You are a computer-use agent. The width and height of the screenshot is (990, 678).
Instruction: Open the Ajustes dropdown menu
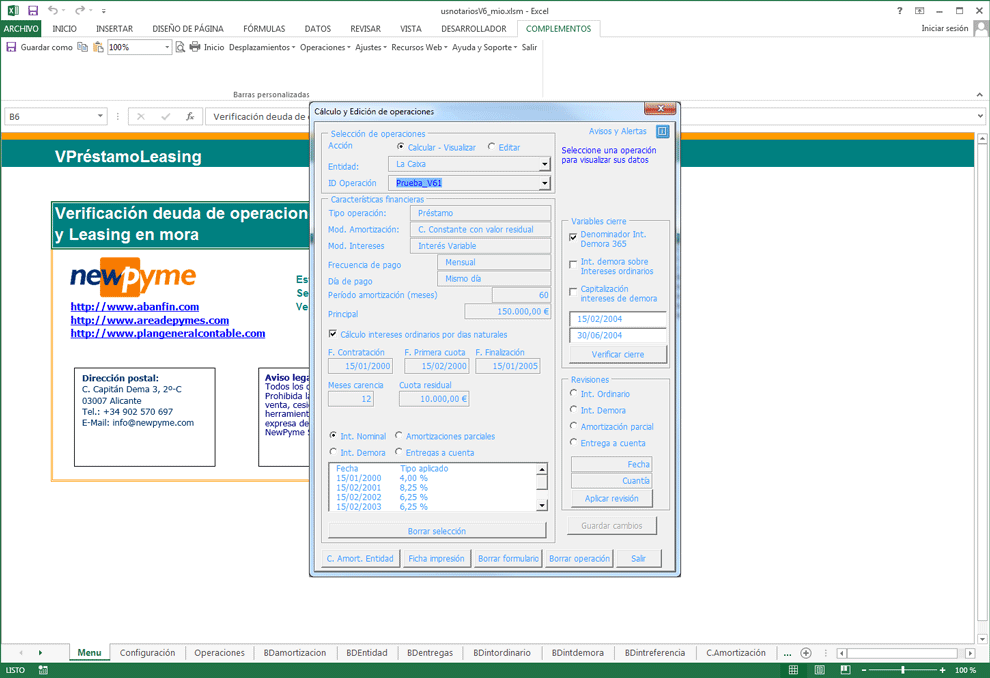[371, 47]
